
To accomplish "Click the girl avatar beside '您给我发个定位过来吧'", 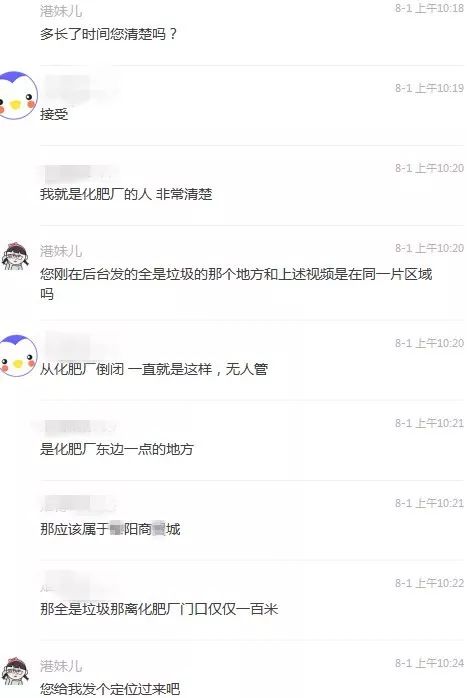I will click(x=15, y=671).
